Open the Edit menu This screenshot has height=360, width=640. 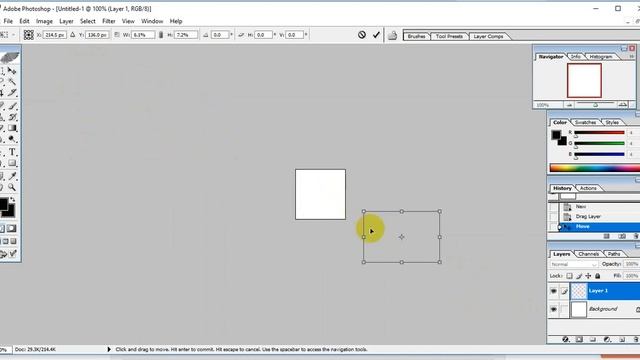(24, 21)
